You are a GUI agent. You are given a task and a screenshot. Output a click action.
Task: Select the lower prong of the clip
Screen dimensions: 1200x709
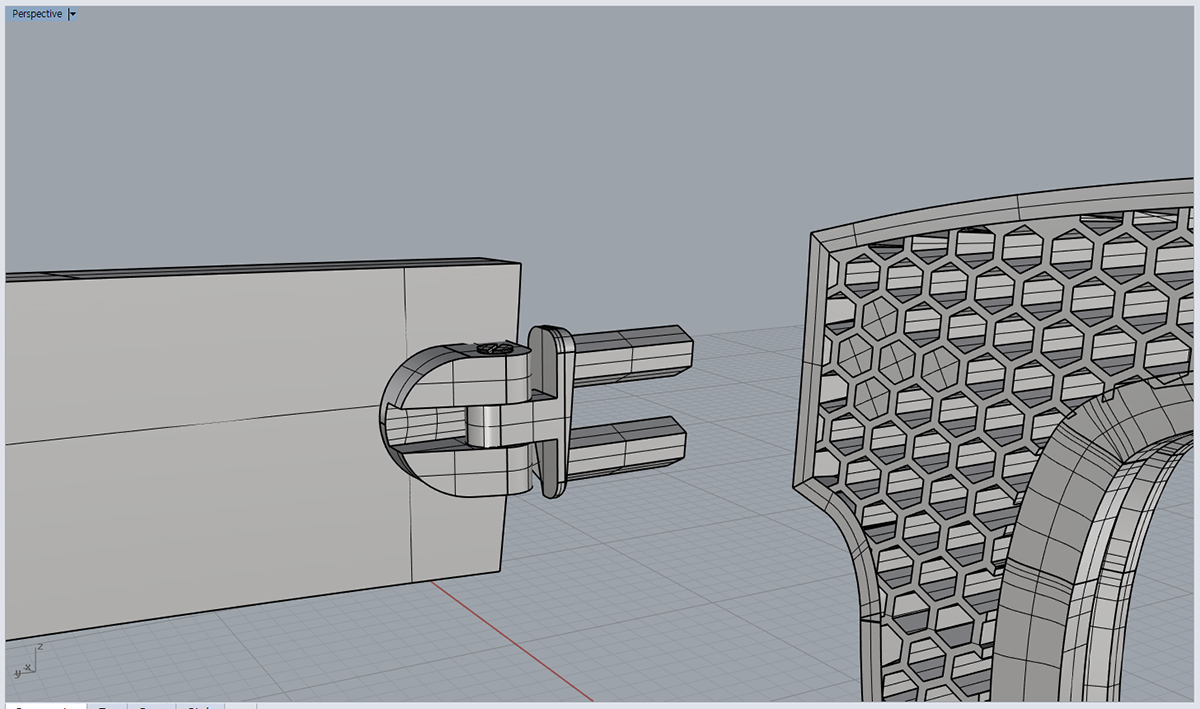tap(630, 443)
